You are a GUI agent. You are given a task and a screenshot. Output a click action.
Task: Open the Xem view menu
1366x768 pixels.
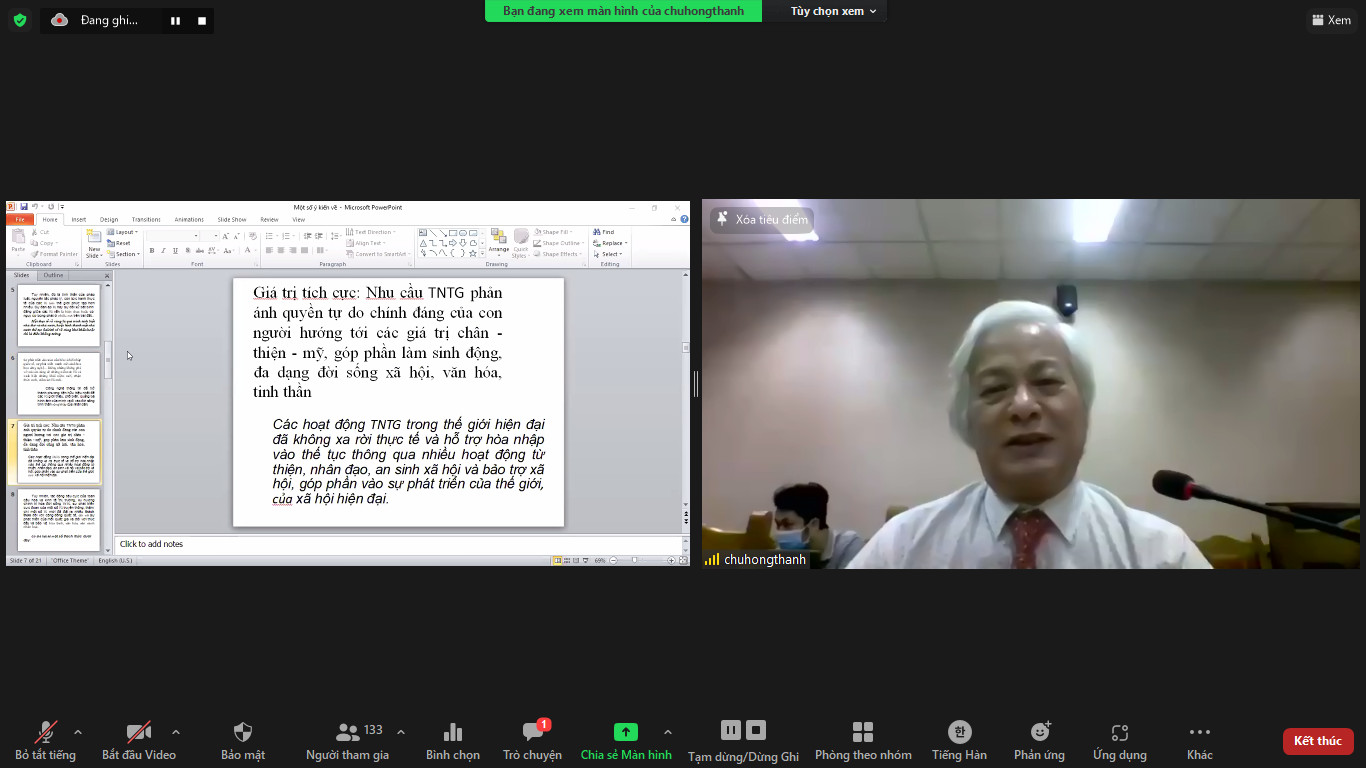[x=1330, y=20]
